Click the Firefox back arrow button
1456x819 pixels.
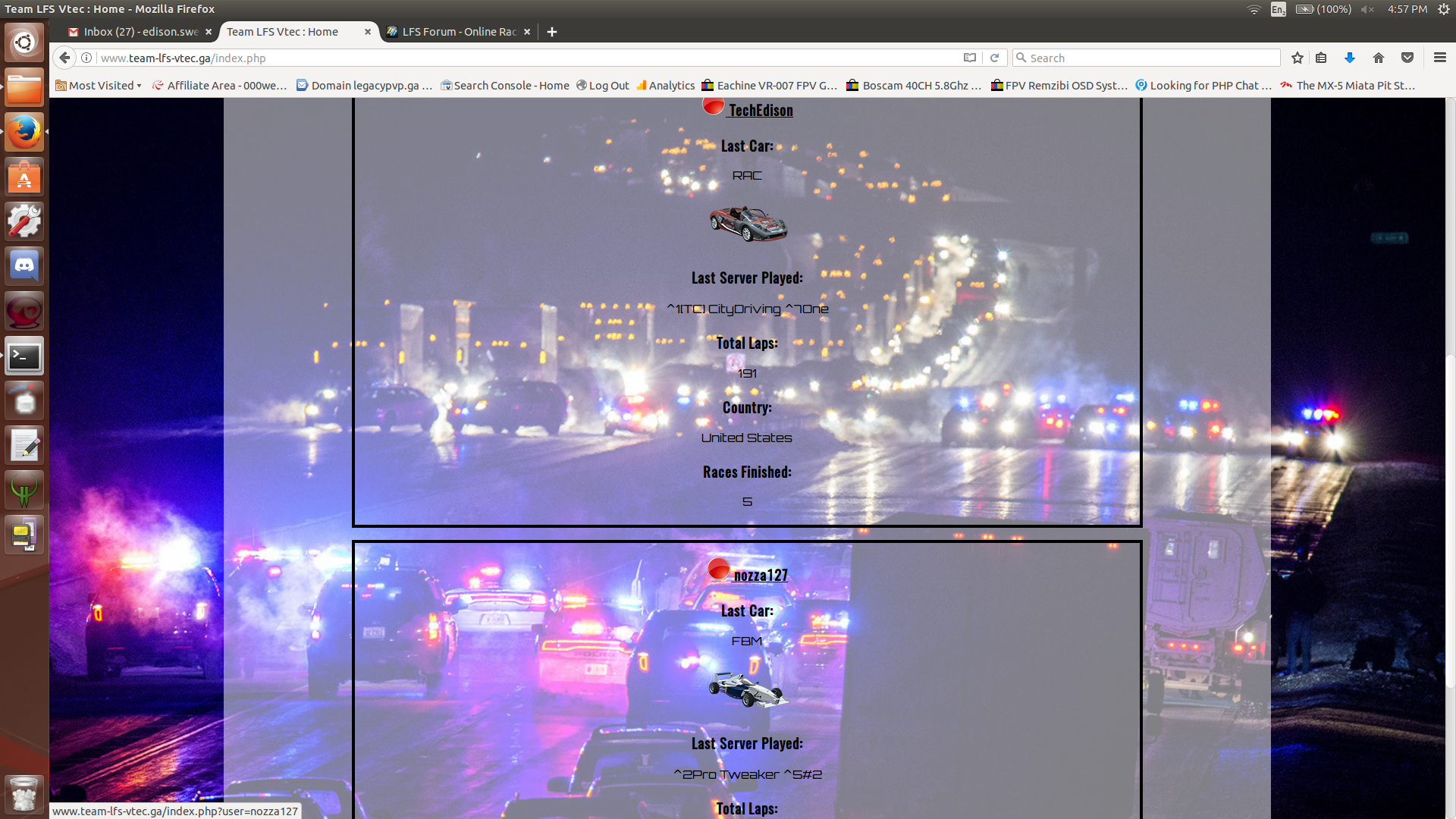(x=64, y=58)
